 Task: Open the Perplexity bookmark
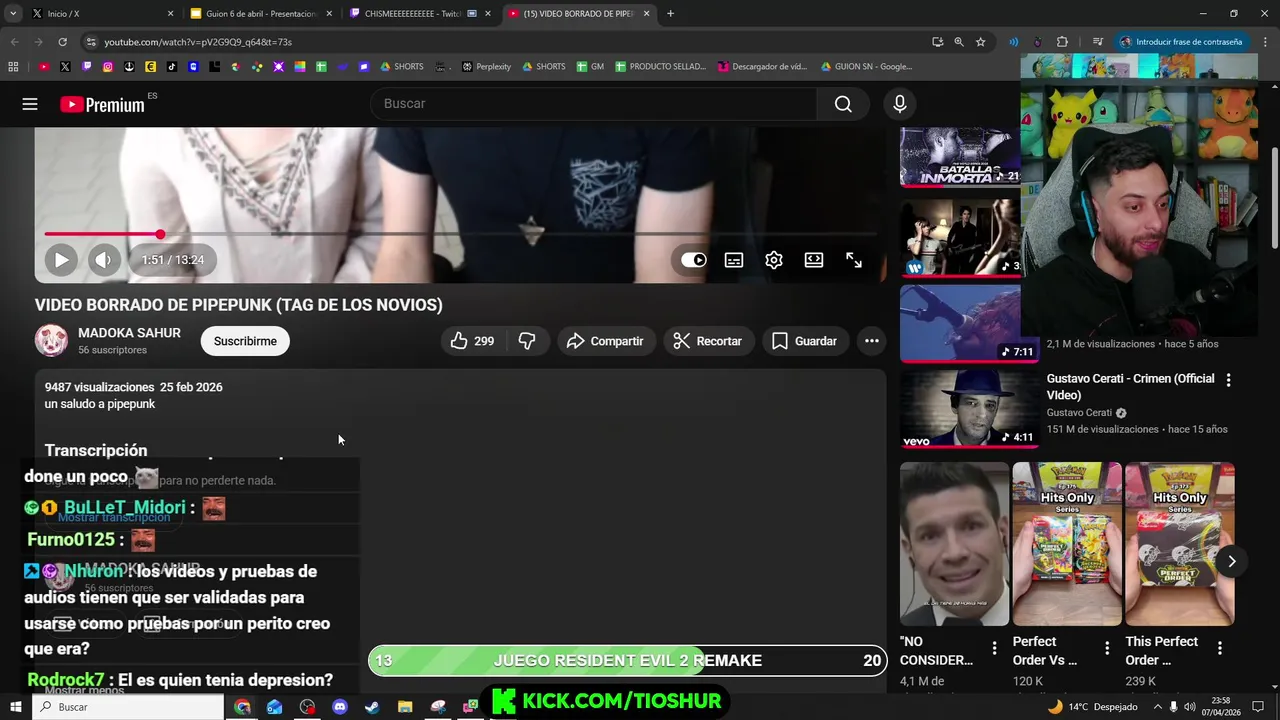[486, 67]
